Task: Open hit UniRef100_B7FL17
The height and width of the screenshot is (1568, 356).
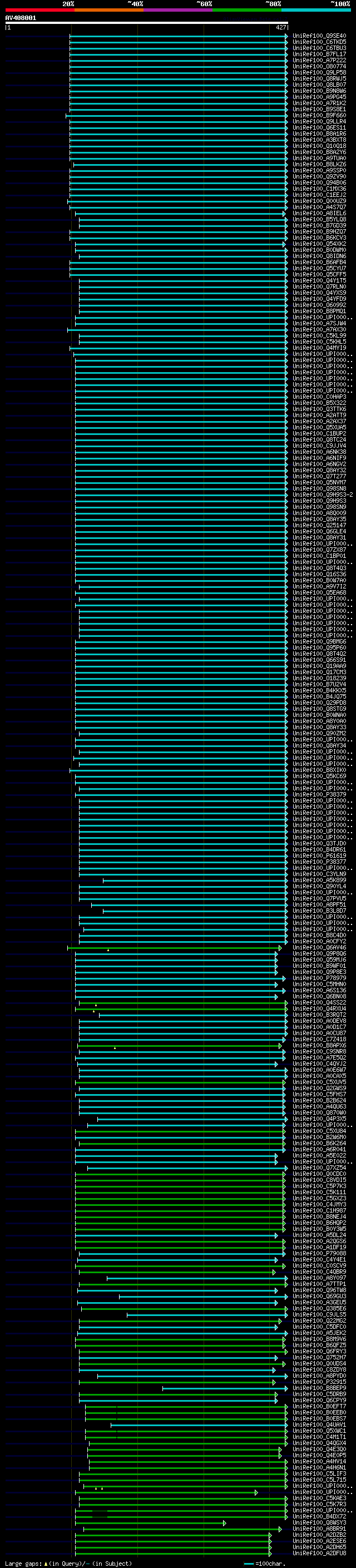Action: (x=319, y=54)
